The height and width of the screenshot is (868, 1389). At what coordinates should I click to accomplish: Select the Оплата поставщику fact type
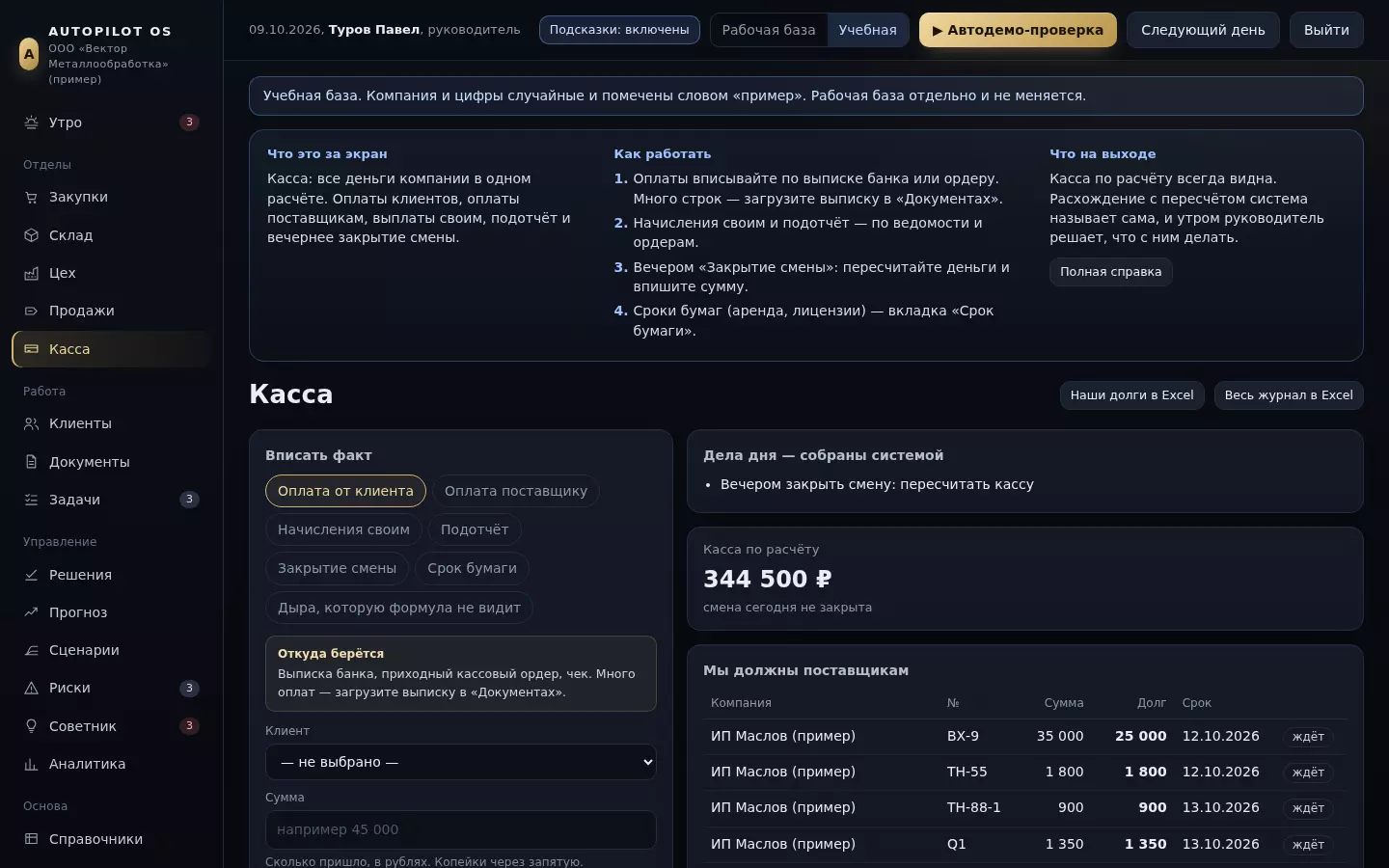tap(516, 491)
